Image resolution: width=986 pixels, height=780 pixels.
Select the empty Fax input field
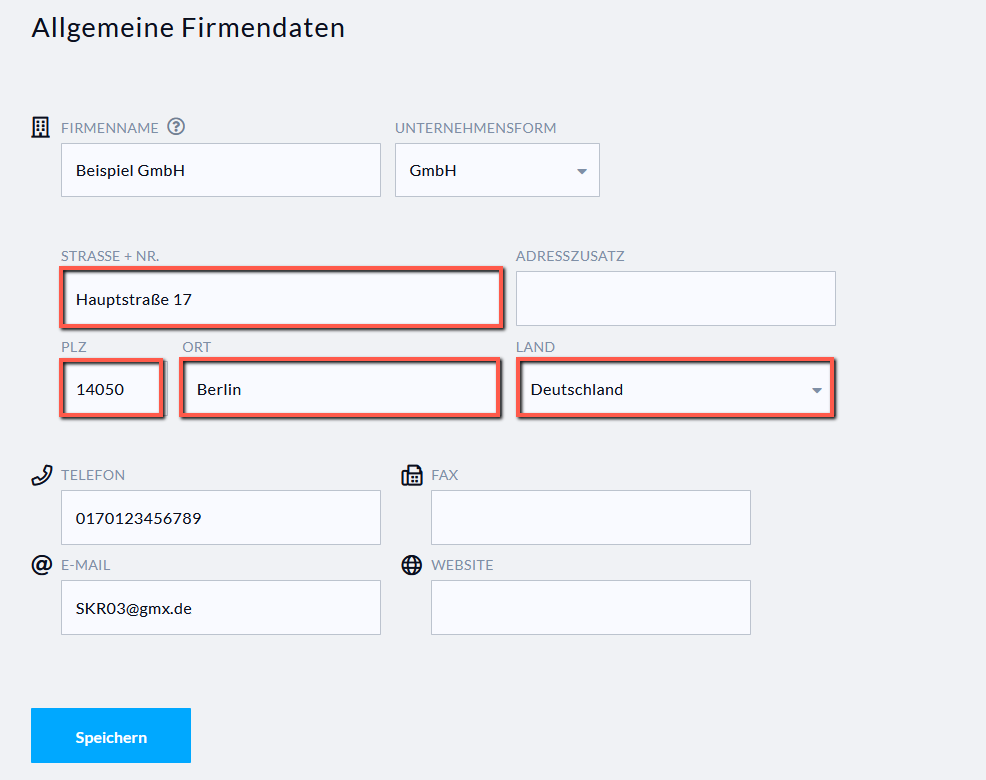click(x=590, y=517)
